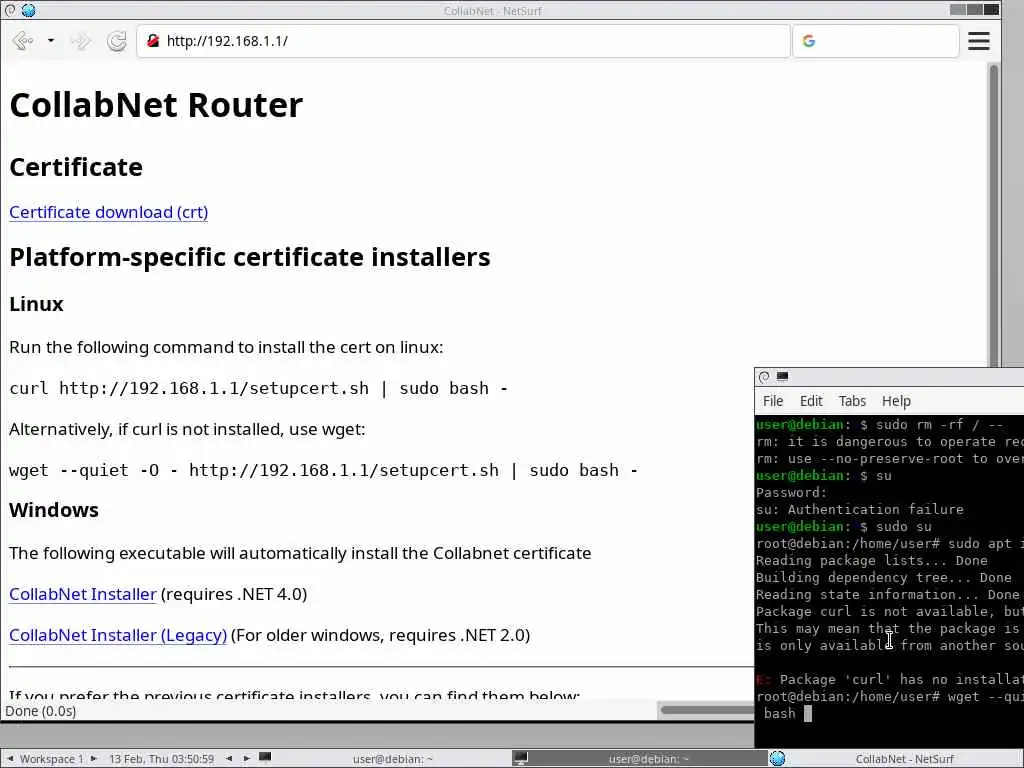The width and height of the screenshot is (1024, 768).
Task: Click the horizontal scrollbar at the page bottom
Action: [708, 710]
